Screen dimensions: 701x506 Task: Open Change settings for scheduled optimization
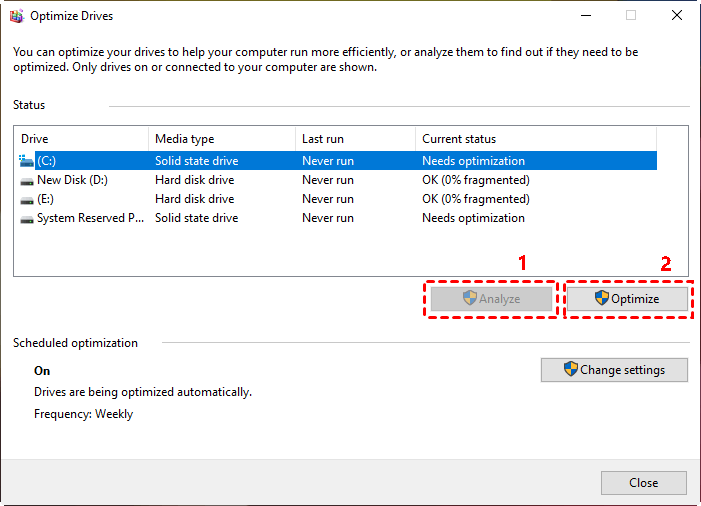point(614,369)
